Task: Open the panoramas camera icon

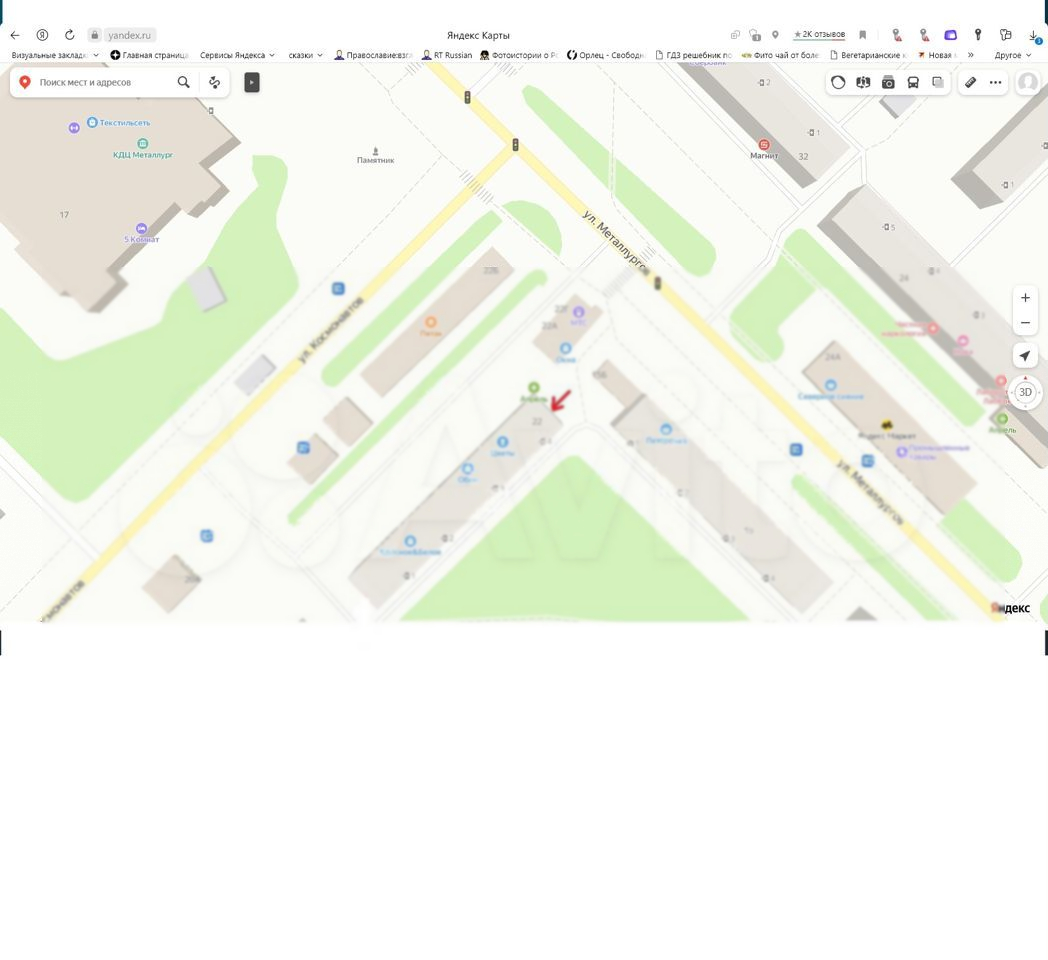Action: coord(888,82)
